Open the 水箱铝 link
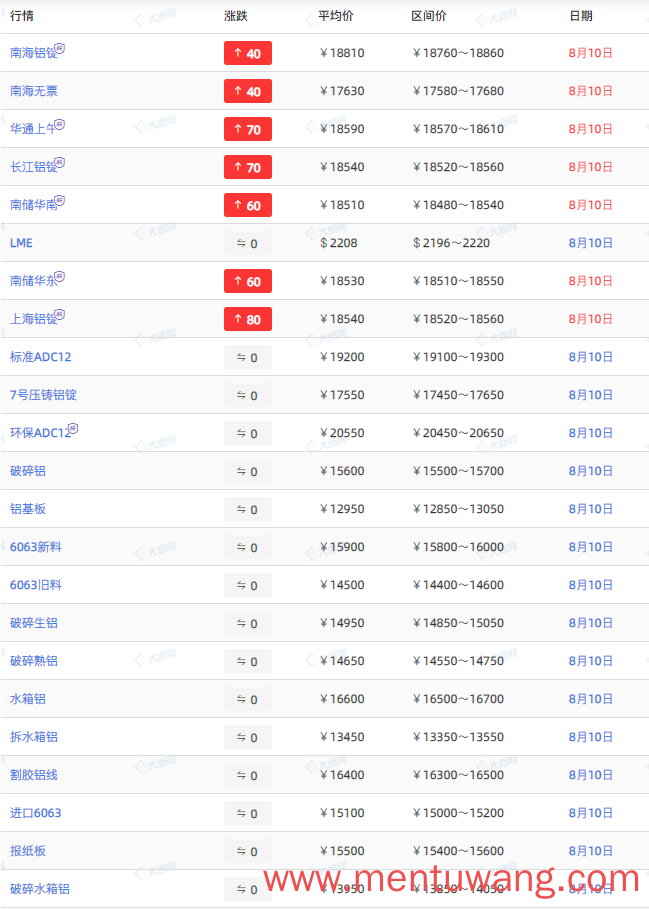649x909 pixels. (x=28, y=699)
